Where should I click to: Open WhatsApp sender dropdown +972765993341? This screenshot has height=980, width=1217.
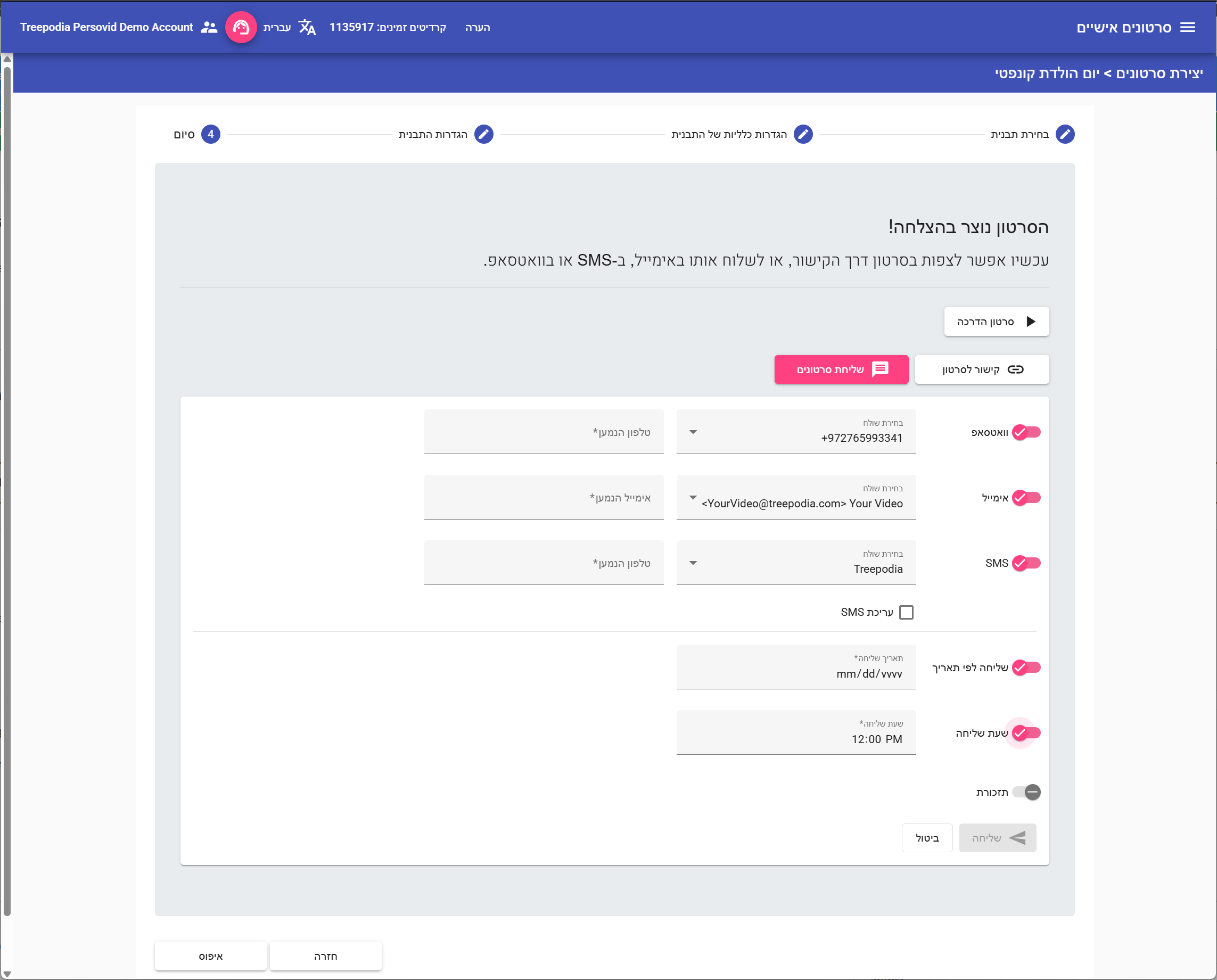pos(796,432)
